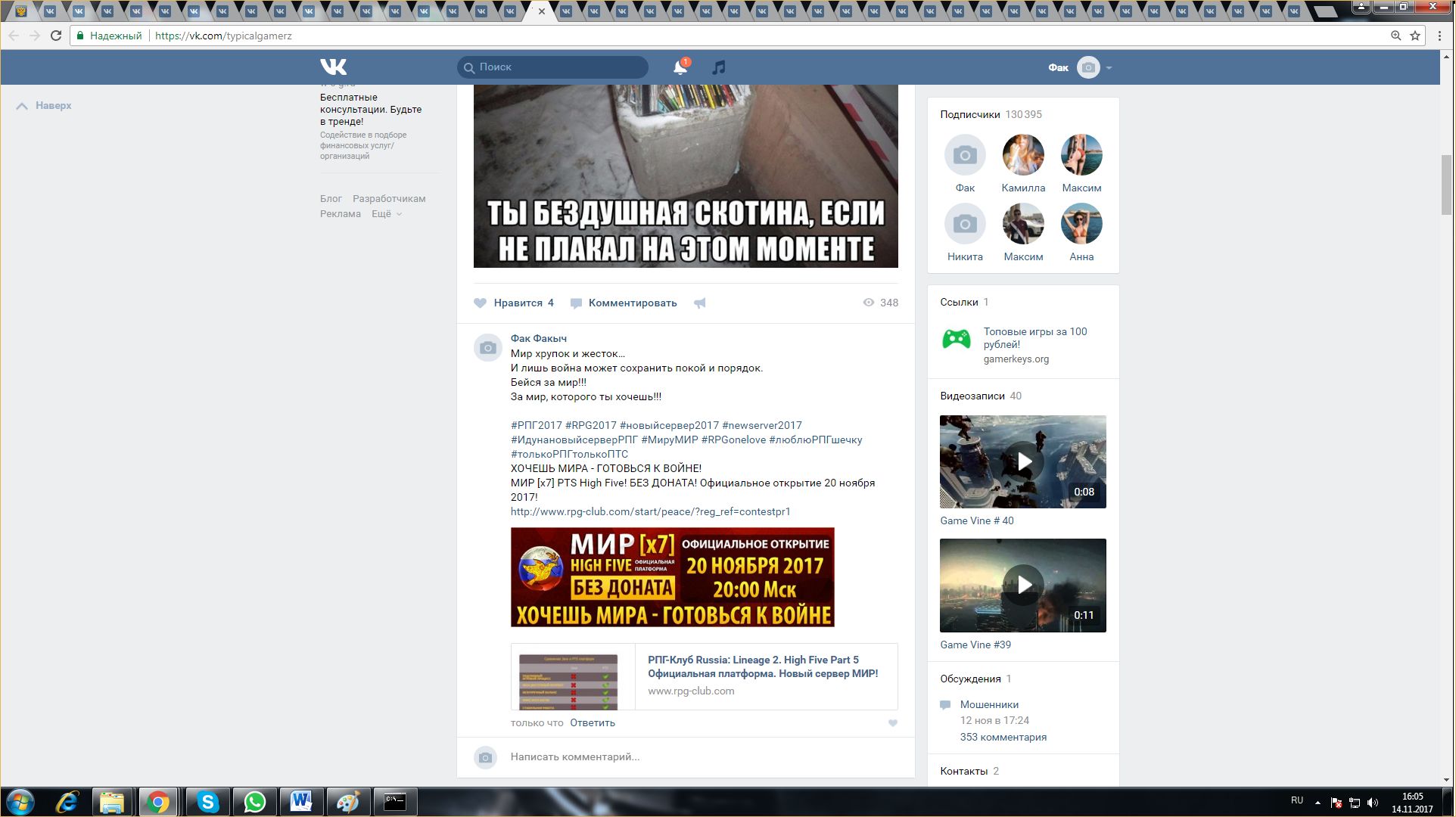Click Реклама footer link

(340, 214)
